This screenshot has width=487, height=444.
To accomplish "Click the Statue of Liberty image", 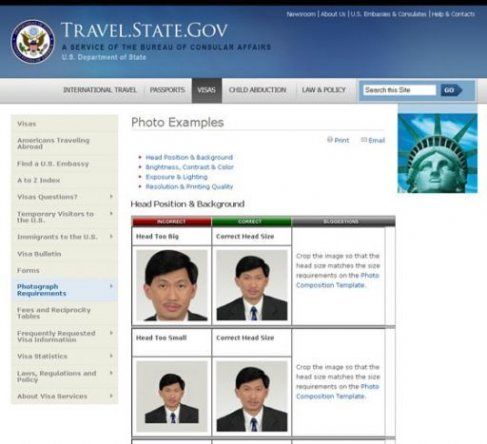I will 437,153.
